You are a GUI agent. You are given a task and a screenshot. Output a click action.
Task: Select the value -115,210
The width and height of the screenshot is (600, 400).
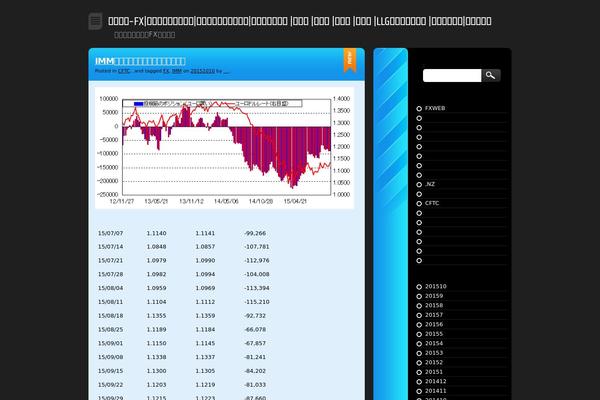point(256,302)
